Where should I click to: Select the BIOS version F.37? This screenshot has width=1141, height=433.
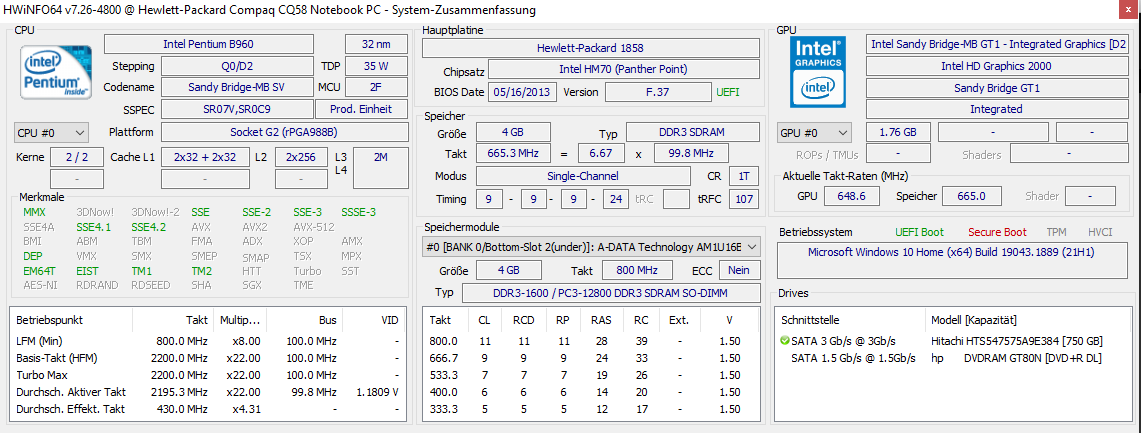659,92
